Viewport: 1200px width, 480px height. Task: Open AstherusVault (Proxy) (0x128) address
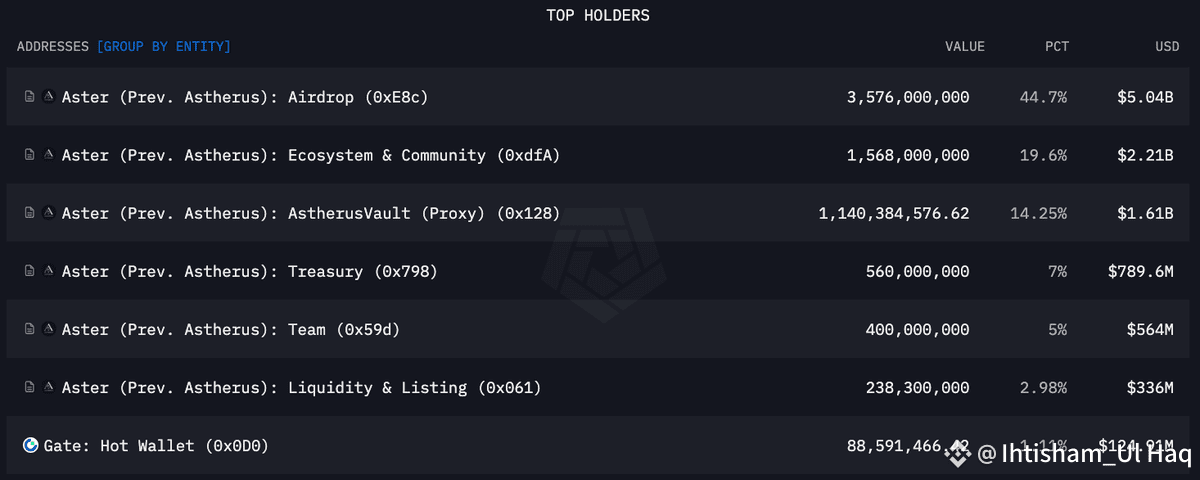pos(311,213)
